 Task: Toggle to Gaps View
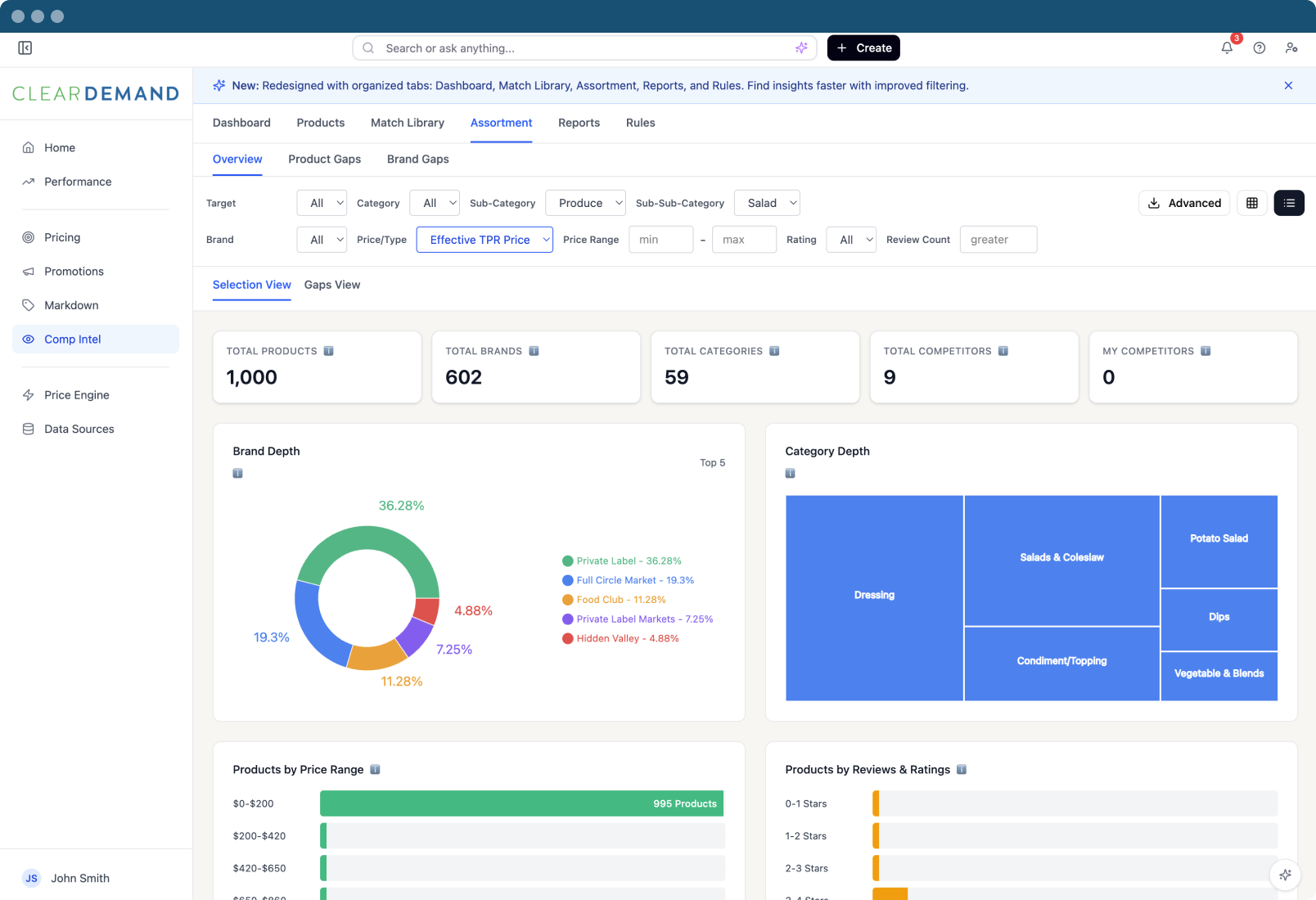pos(331,285)
